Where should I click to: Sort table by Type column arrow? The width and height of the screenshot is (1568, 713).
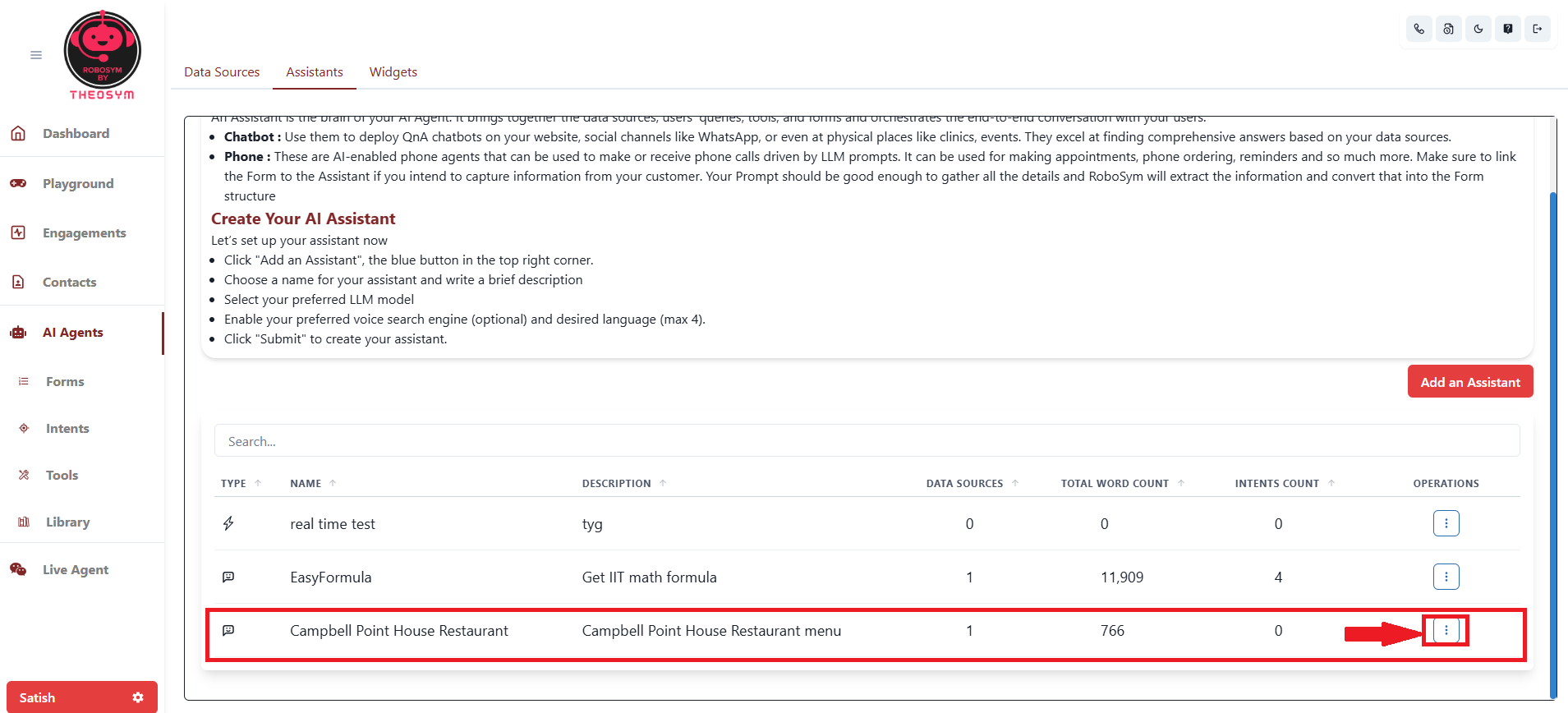258,483
